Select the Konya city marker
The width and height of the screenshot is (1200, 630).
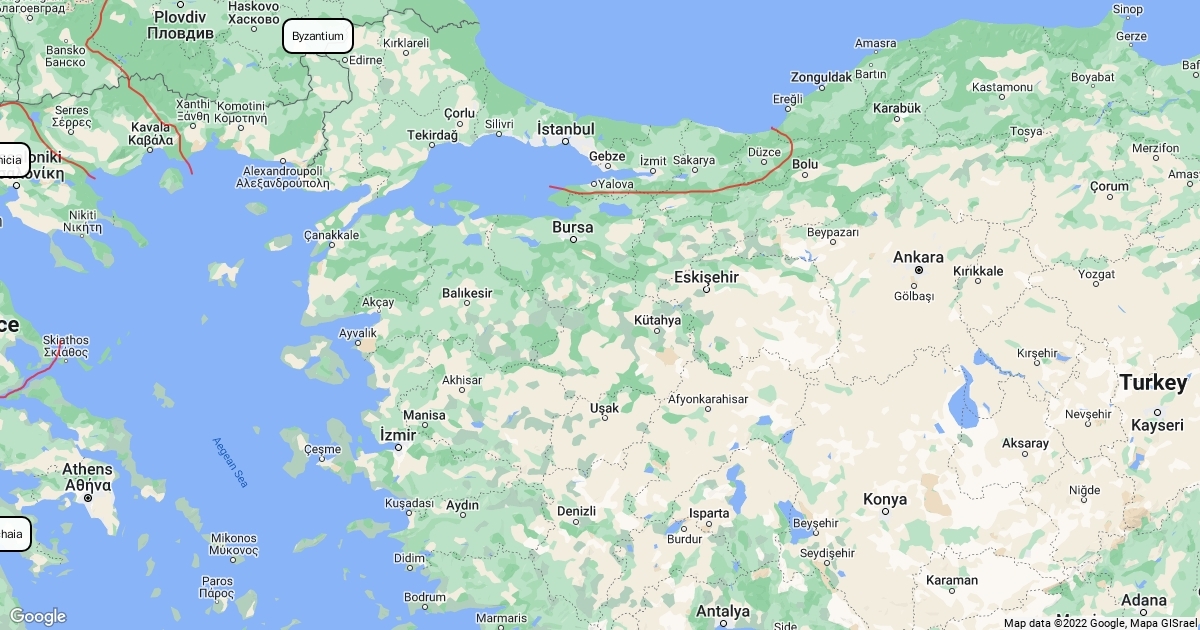pos(885,512)
